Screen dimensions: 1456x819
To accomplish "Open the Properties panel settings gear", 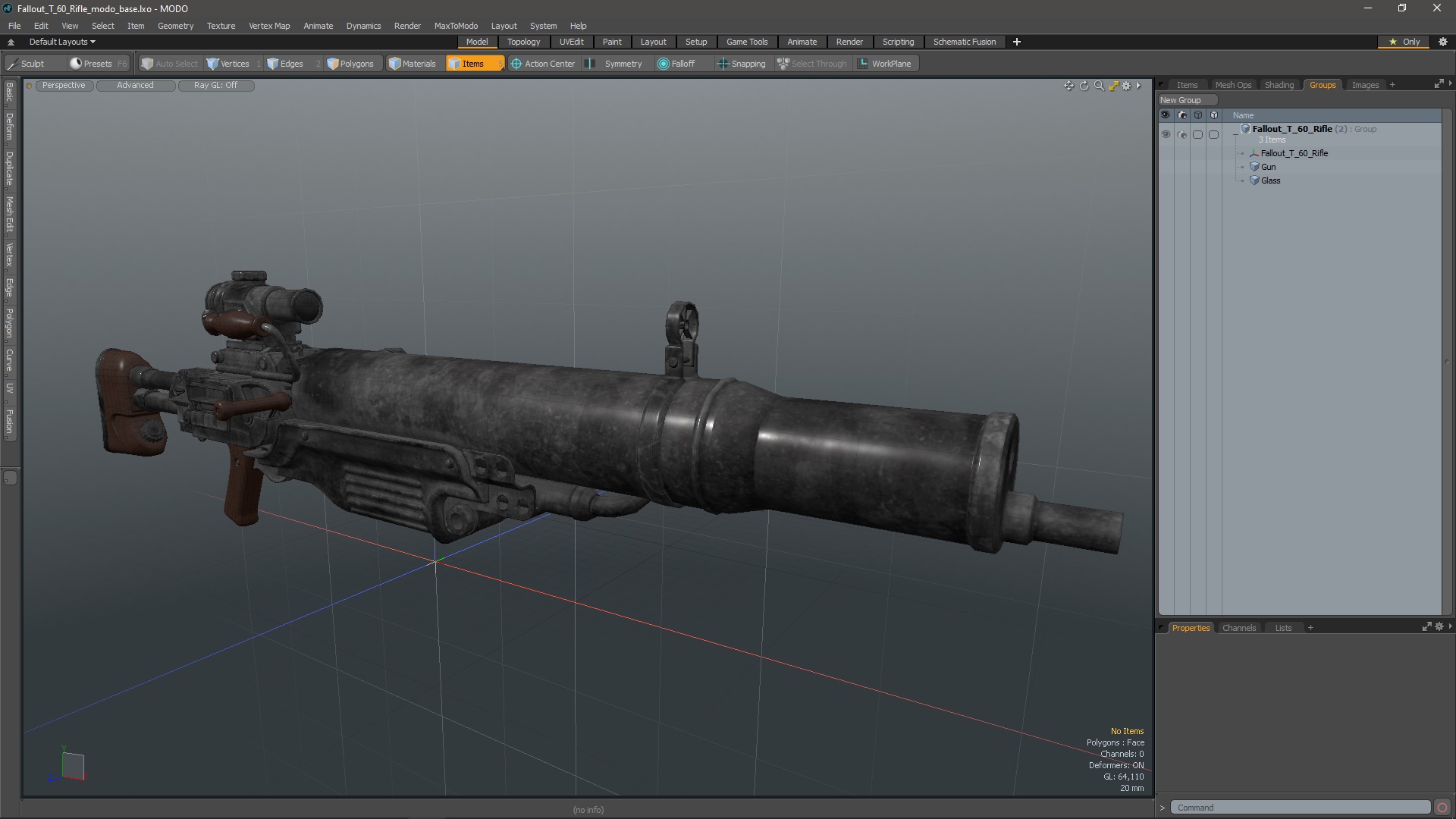I will 1439,627.
